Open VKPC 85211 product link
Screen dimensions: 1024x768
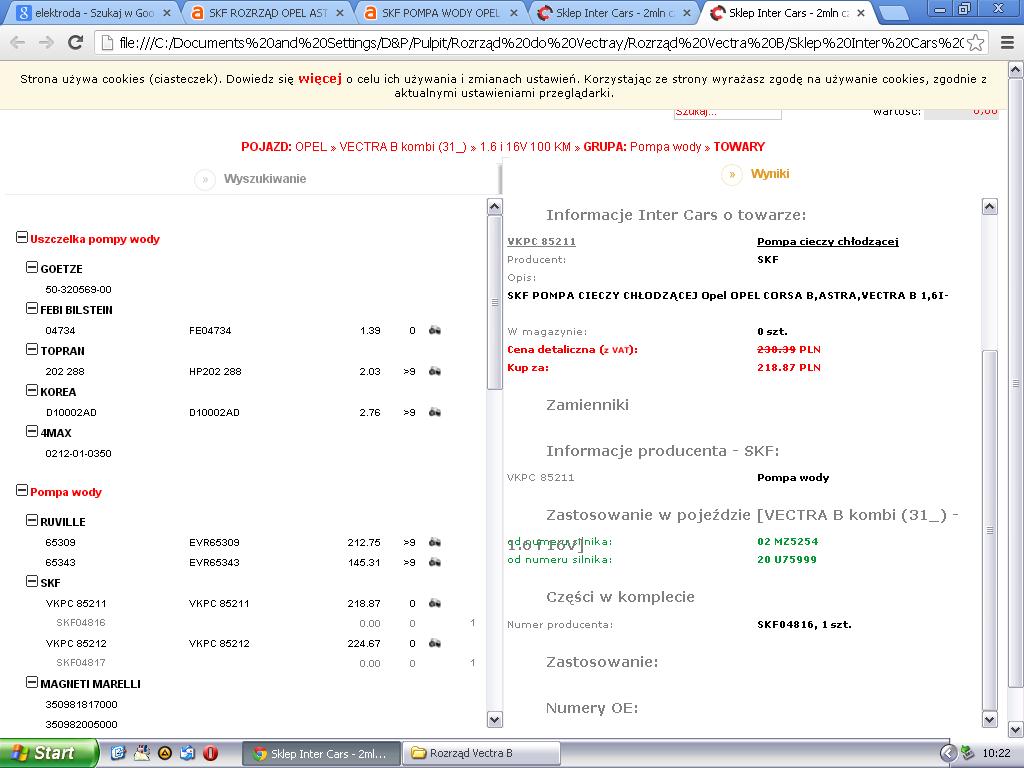click(x=541, y=242)
